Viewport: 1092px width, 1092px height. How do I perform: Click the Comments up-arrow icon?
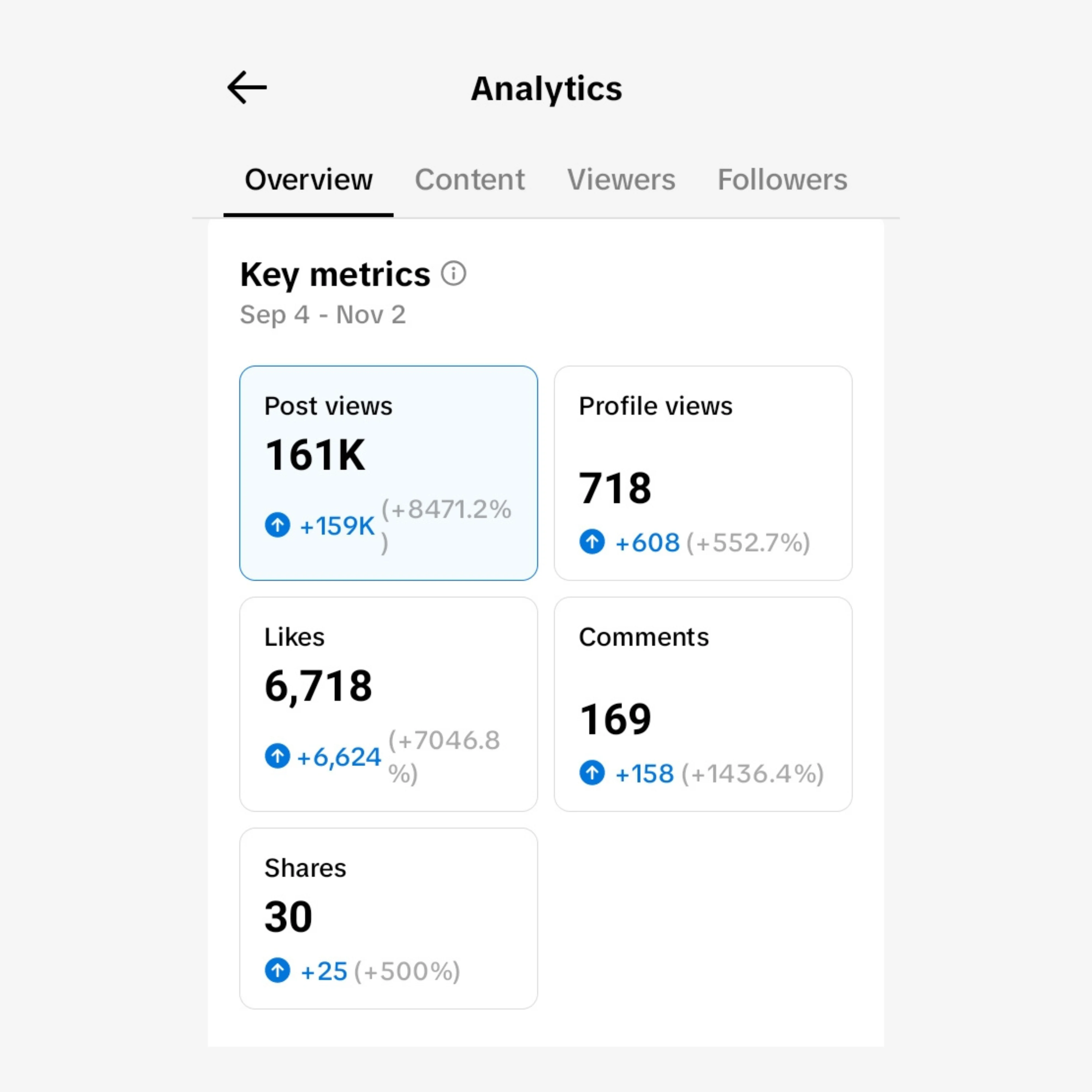pos(592,773)
